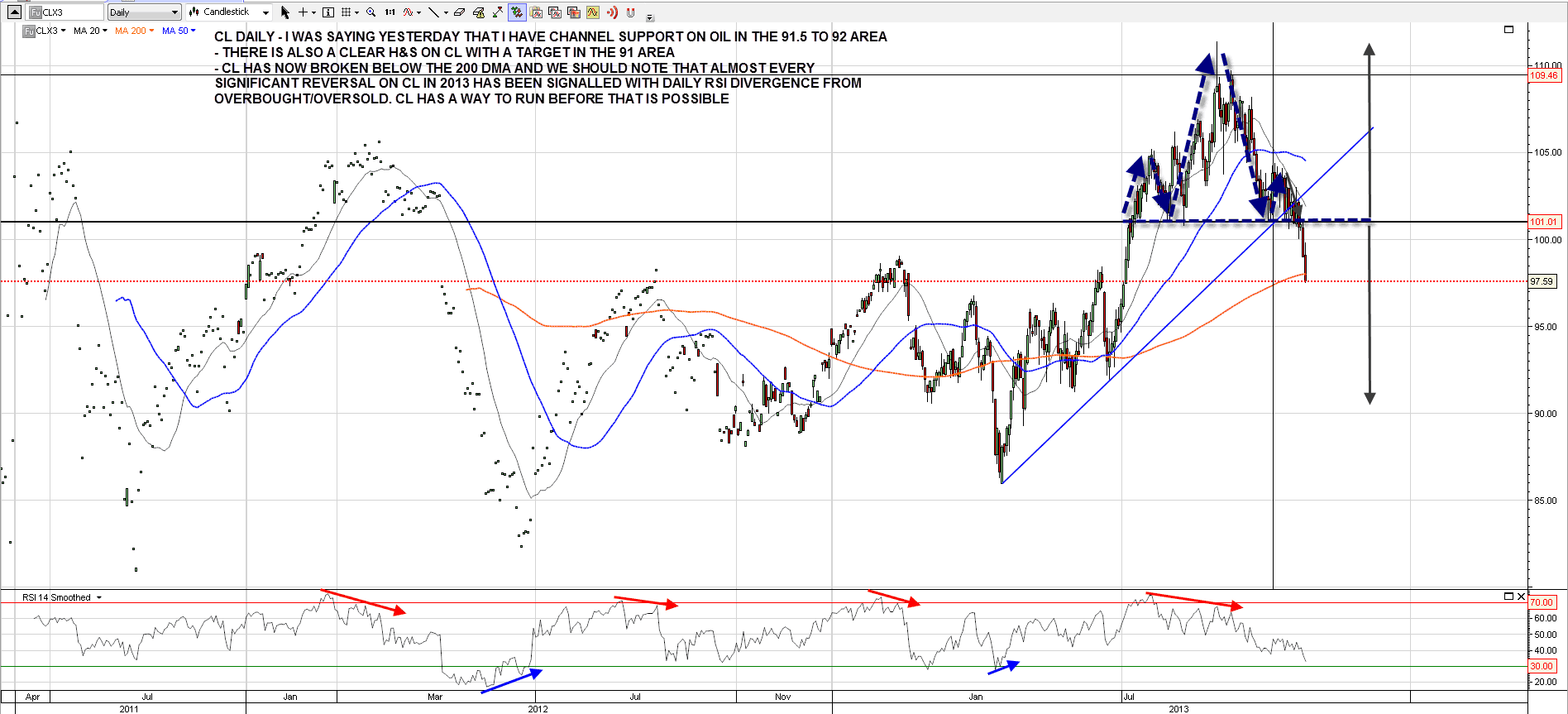This screenshot has height=714, width=1568.
Task: Collapse toolbar with the up-arrow button
Action: pos(14,12)
